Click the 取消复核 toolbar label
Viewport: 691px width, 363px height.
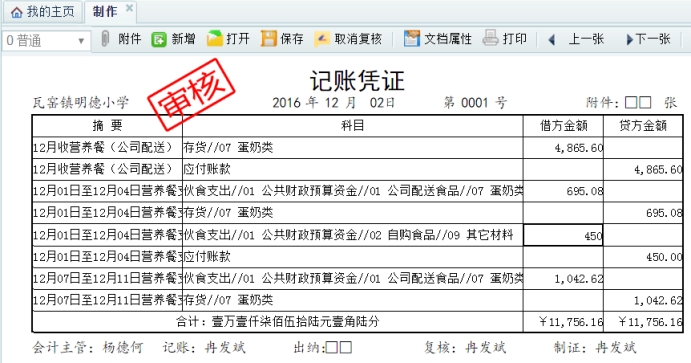[358, 39]
